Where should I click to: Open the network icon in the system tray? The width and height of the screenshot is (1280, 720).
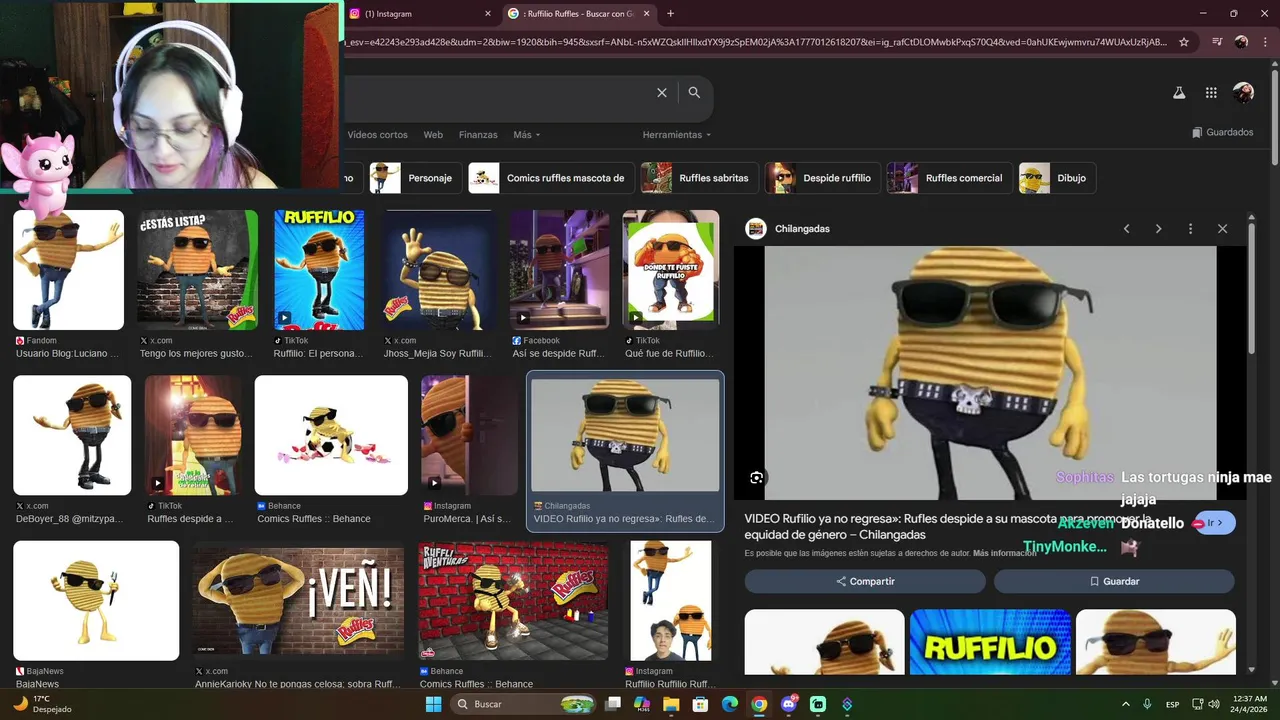tap(1198, 704)
